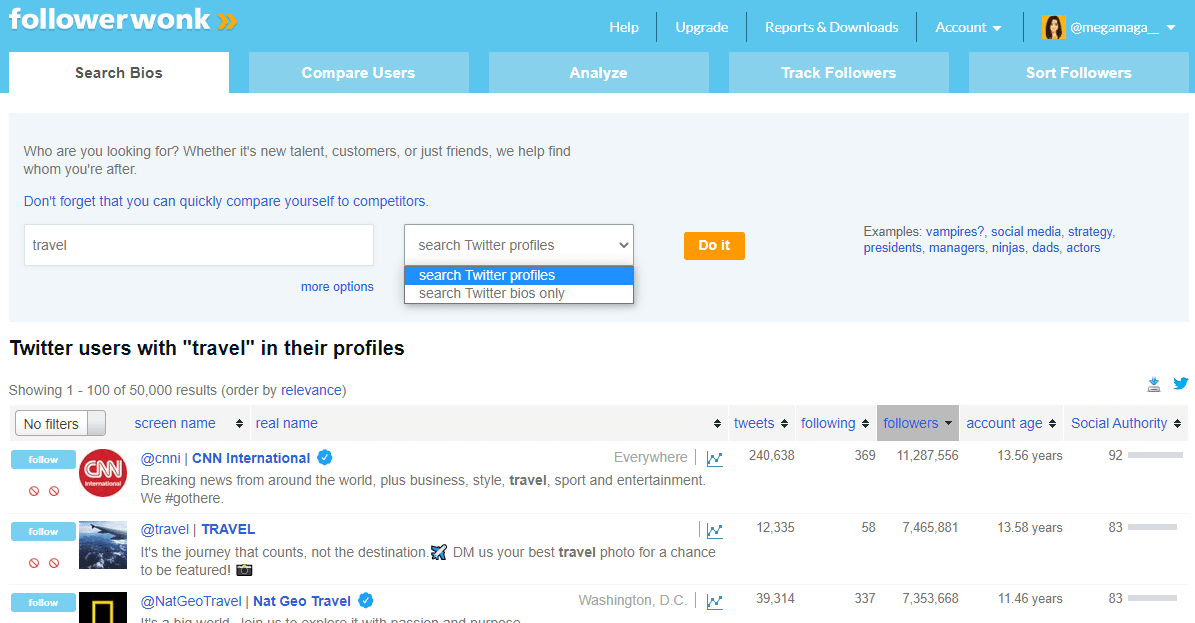Select search Twitter profiles option
The image size is (1195, 623).
(x=519, y=275)
